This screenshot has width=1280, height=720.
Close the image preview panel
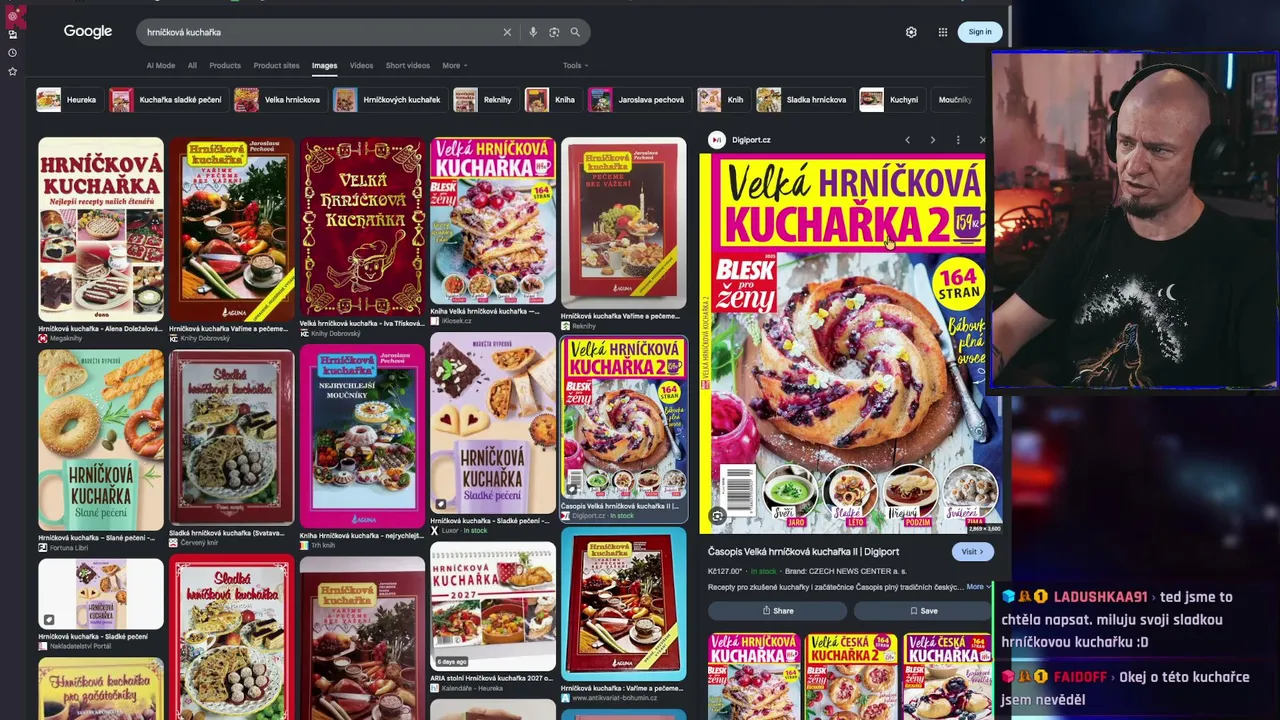(982, 140)
